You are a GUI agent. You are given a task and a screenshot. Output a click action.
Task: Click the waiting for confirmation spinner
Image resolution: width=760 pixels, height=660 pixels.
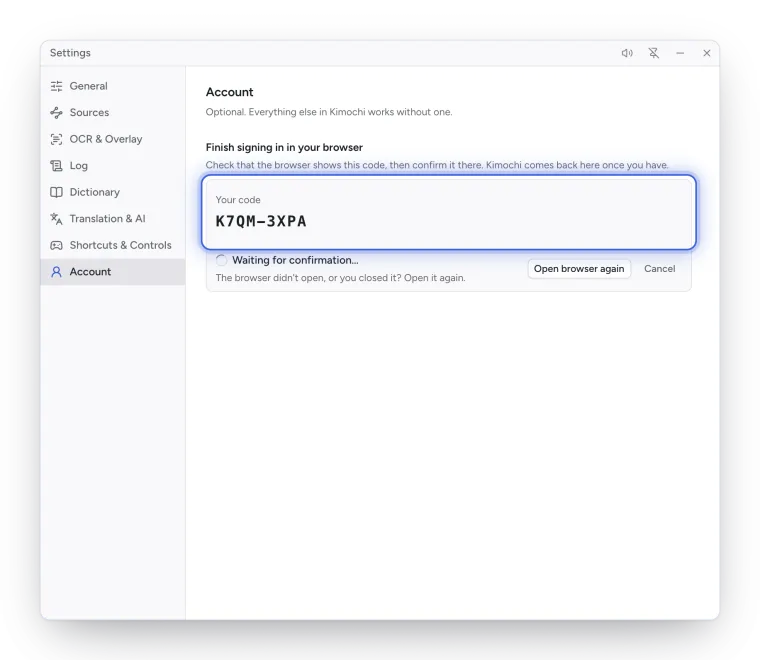click(x=221, y=260)
